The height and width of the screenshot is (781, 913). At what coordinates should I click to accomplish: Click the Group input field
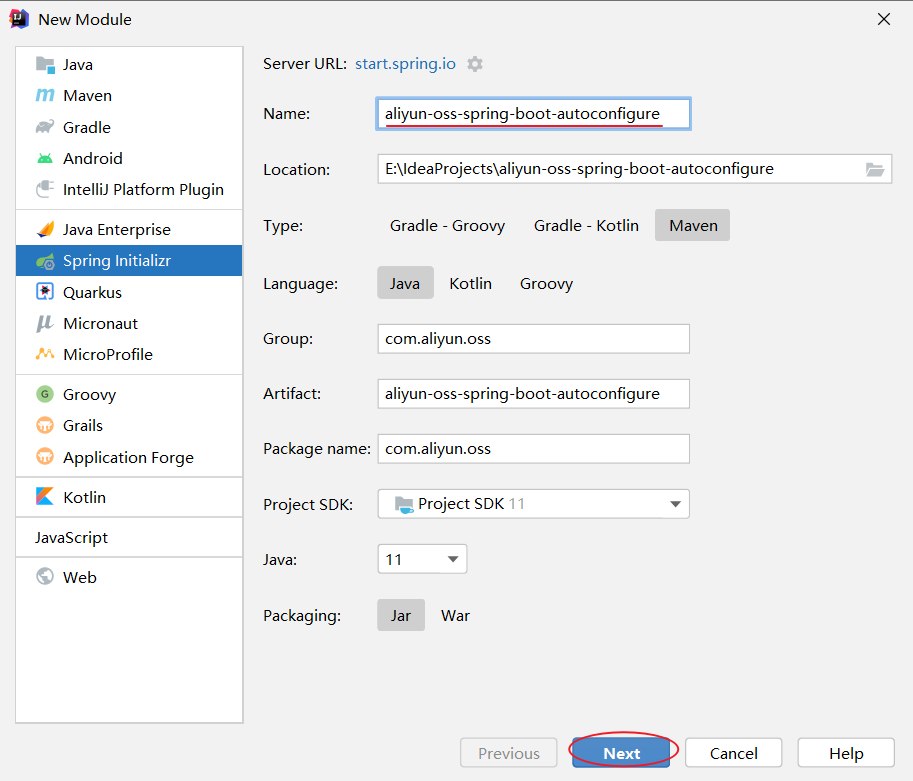click(x=533, y=339)
